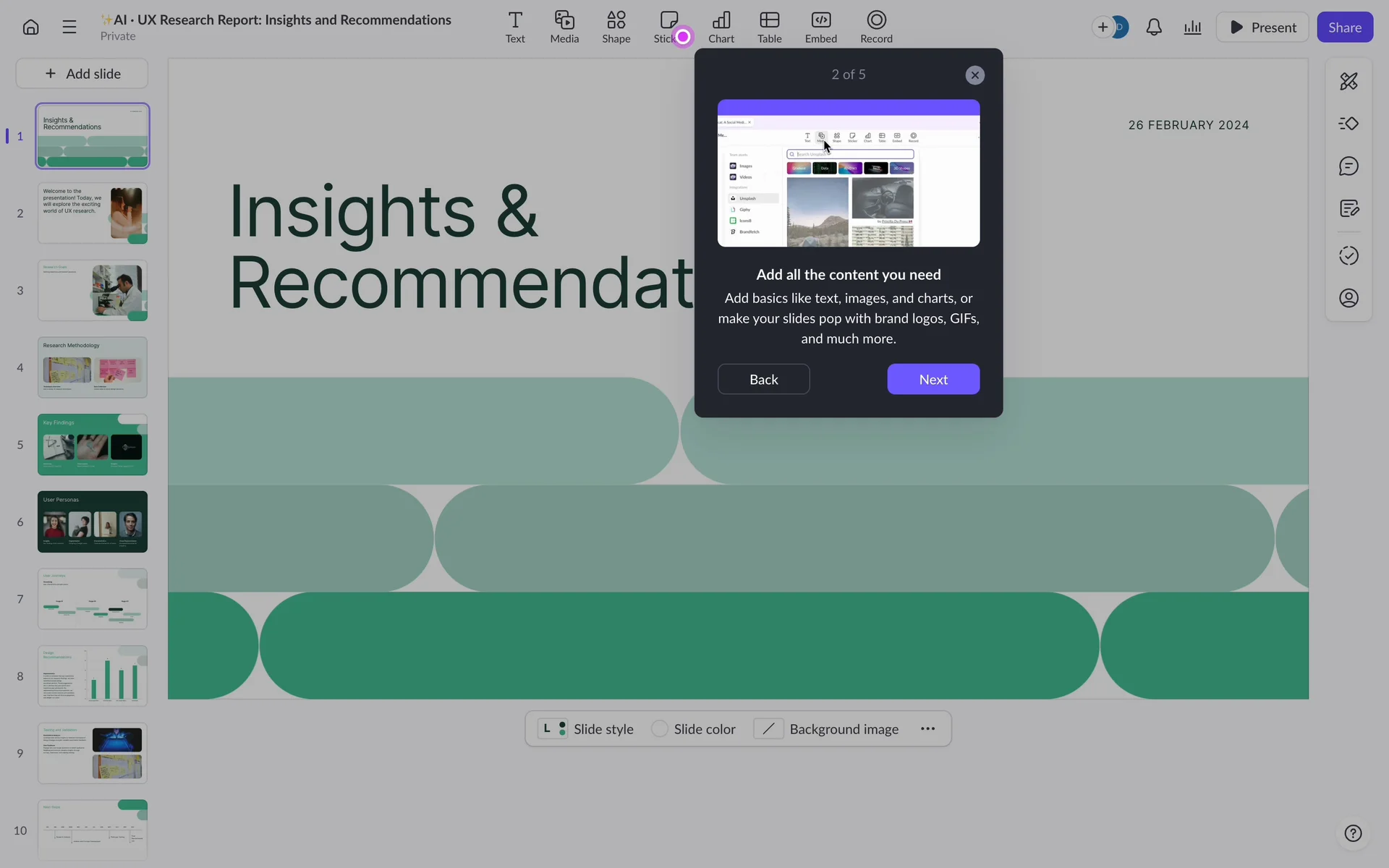This screenshot has height=868, width=1389.
Task: Select the Text tool
Action: [x=515, y=27]
